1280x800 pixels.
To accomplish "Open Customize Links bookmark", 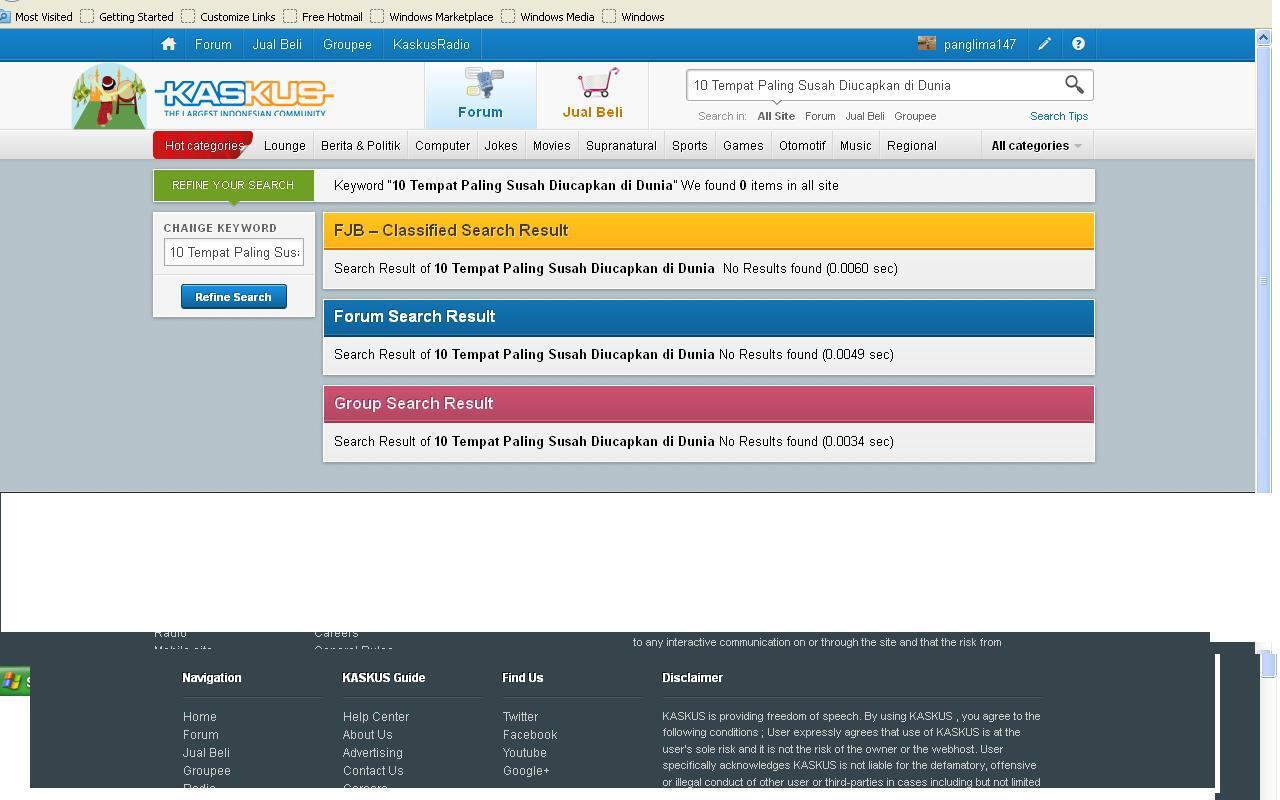I will point(229,17).
